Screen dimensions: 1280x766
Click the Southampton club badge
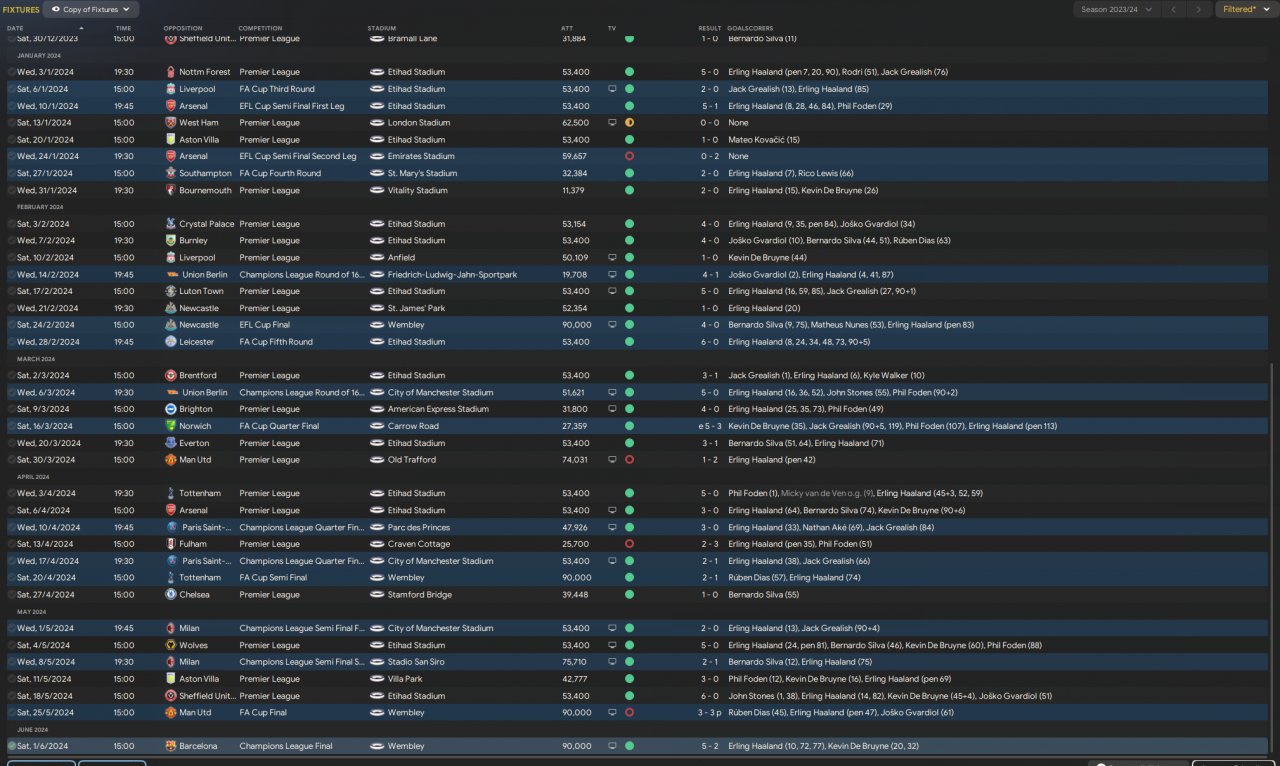[170, 173]
